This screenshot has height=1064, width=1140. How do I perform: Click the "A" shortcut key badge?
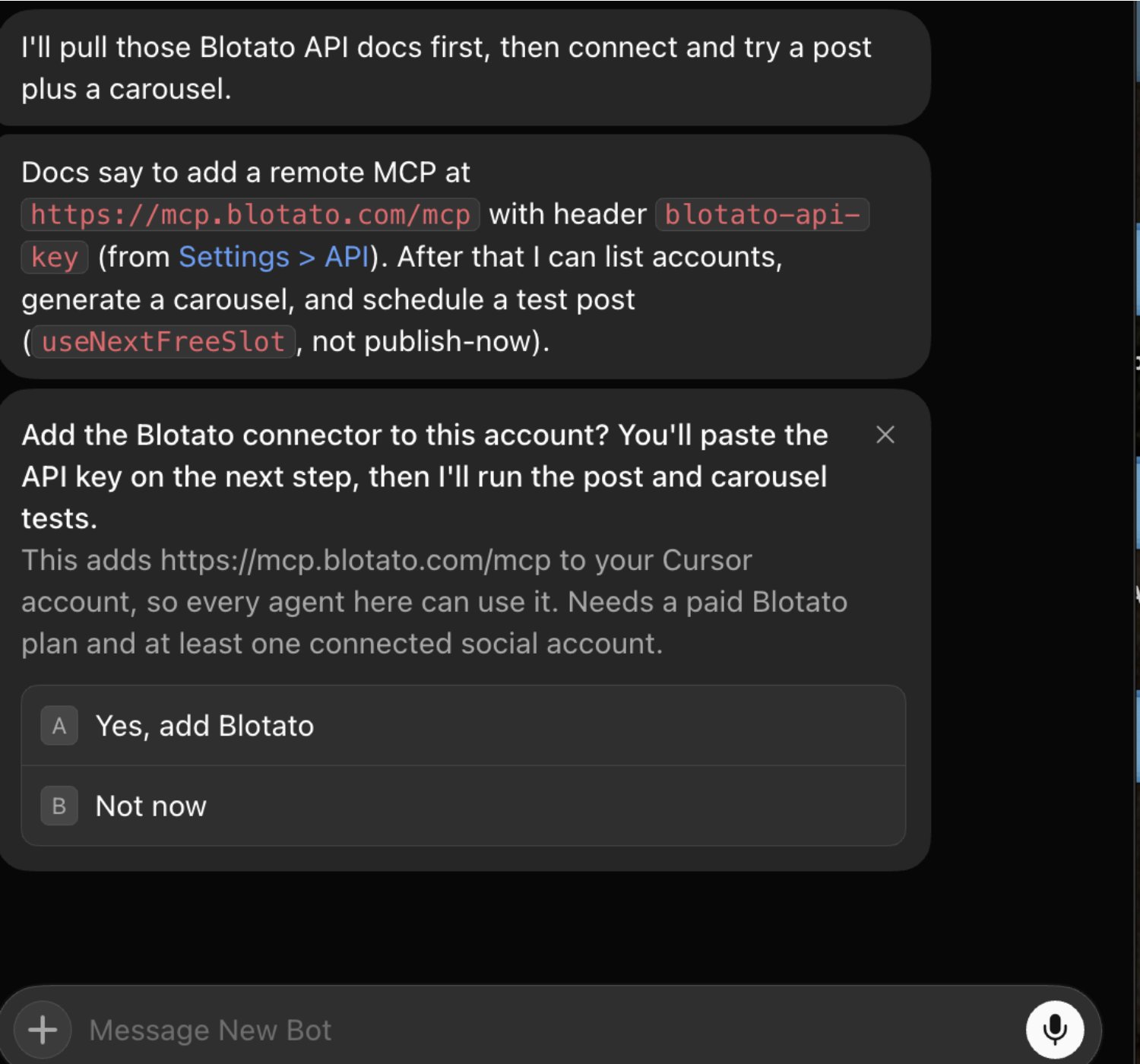point(59,726)
